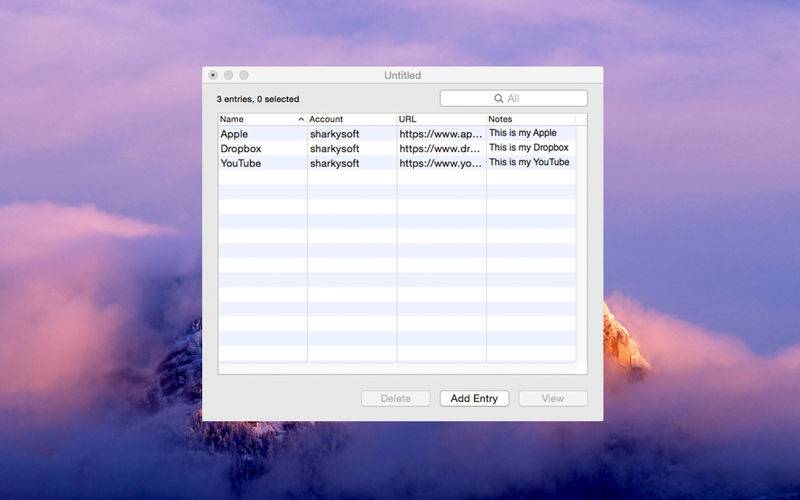Click sharkysoft account in YouTube row
Screen dimensions: 800x500
pyautogui.click(x=335, y=163)
